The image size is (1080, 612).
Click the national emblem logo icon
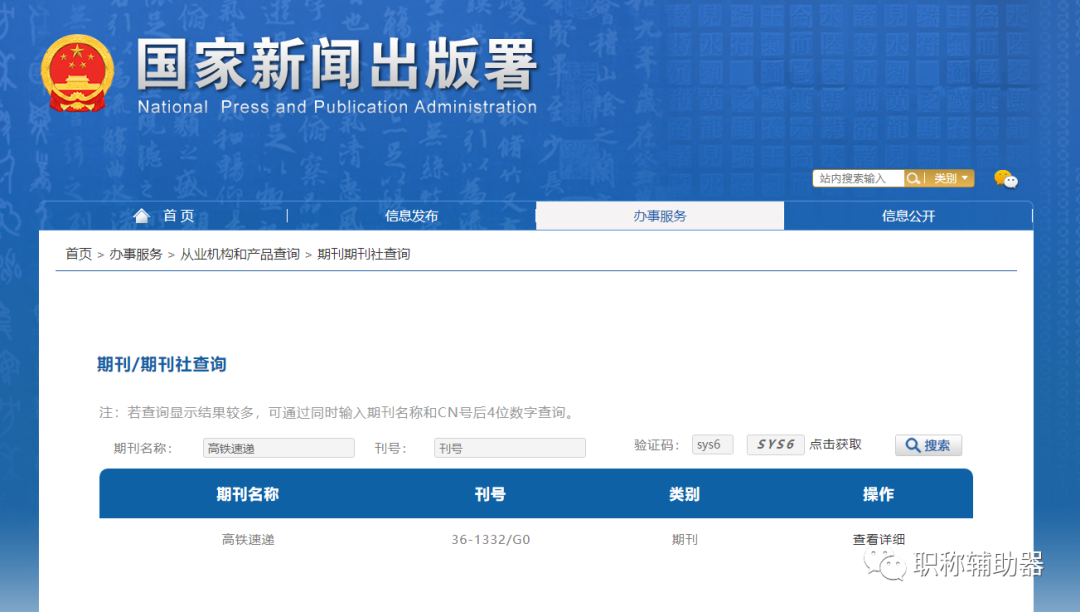78,70
